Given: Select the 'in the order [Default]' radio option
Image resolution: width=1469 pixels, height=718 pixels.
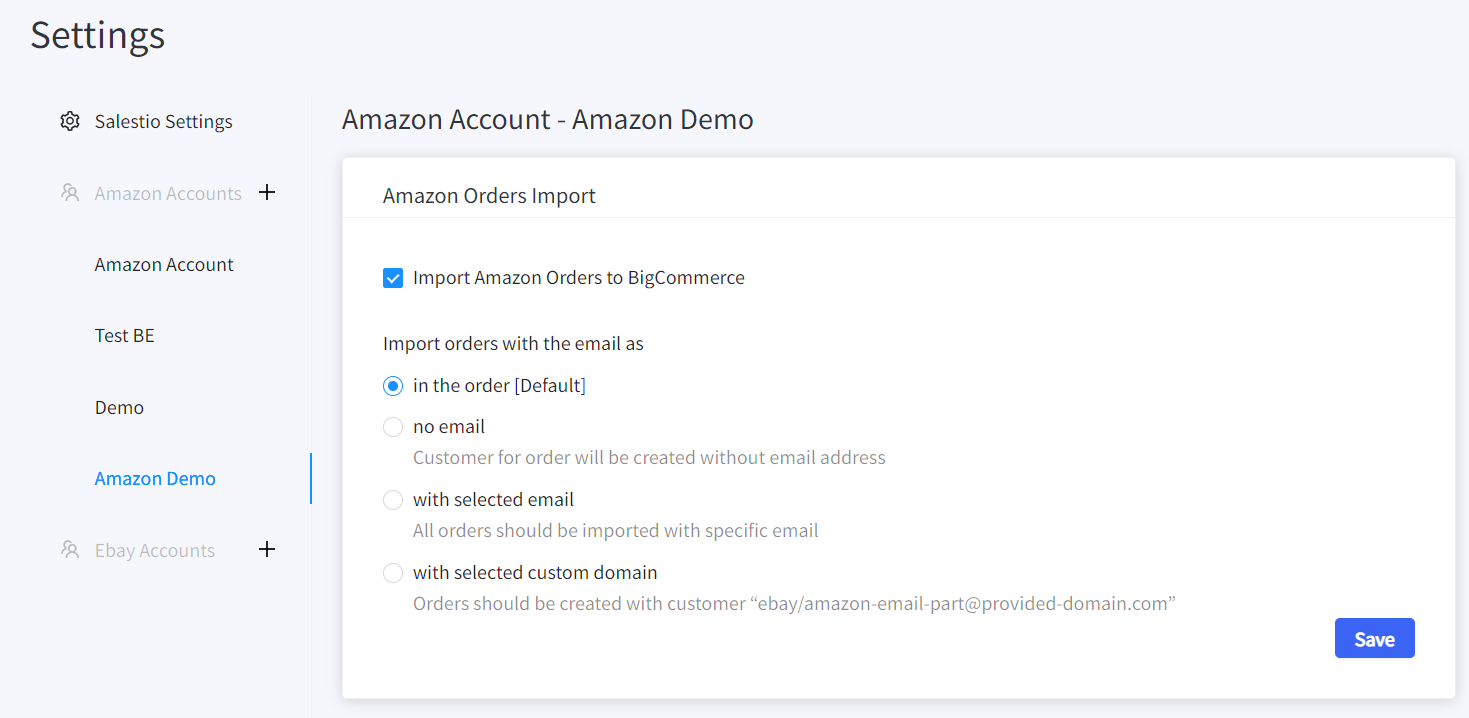Looking at the screenshot, I should point(393,386).
